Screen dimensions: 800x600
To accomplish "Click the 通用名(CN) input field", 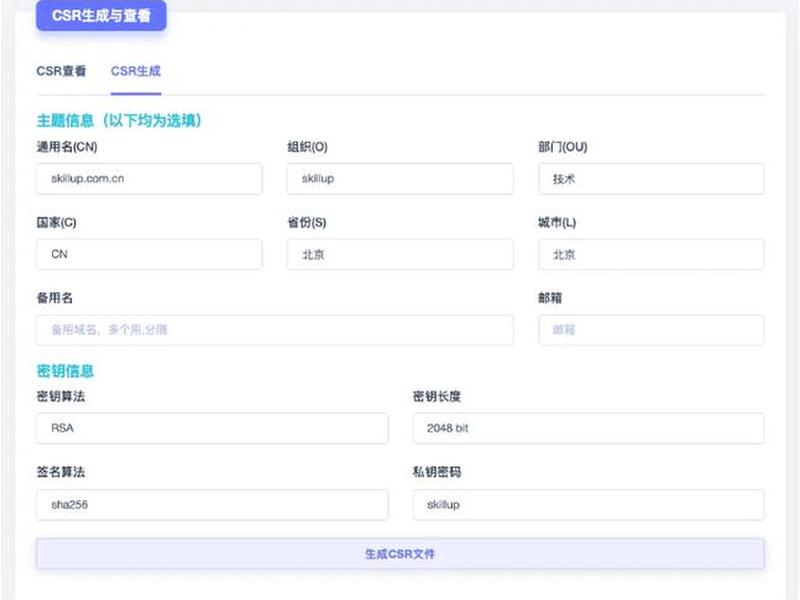I will coord(149,179).
